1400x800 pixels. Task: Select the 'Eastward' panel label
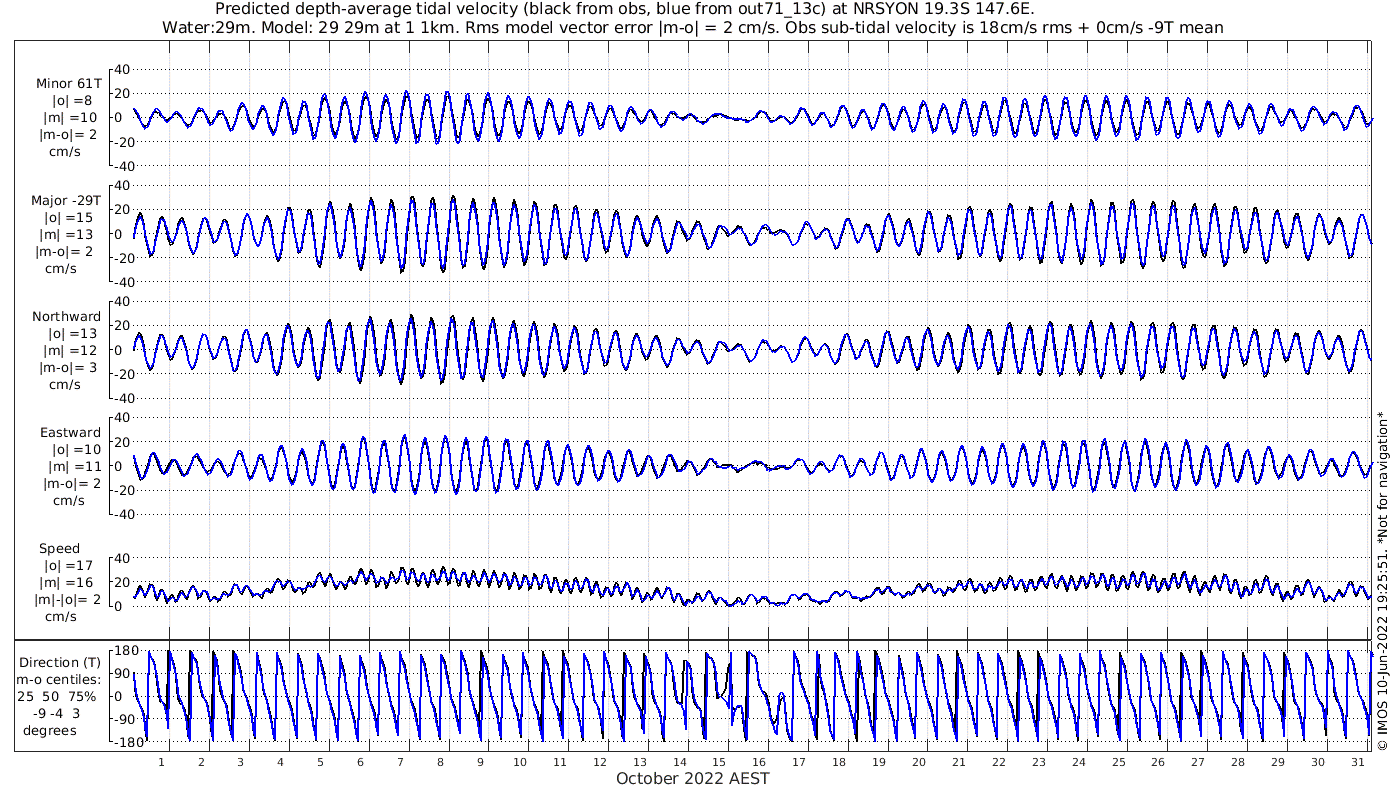pos(70,432)
